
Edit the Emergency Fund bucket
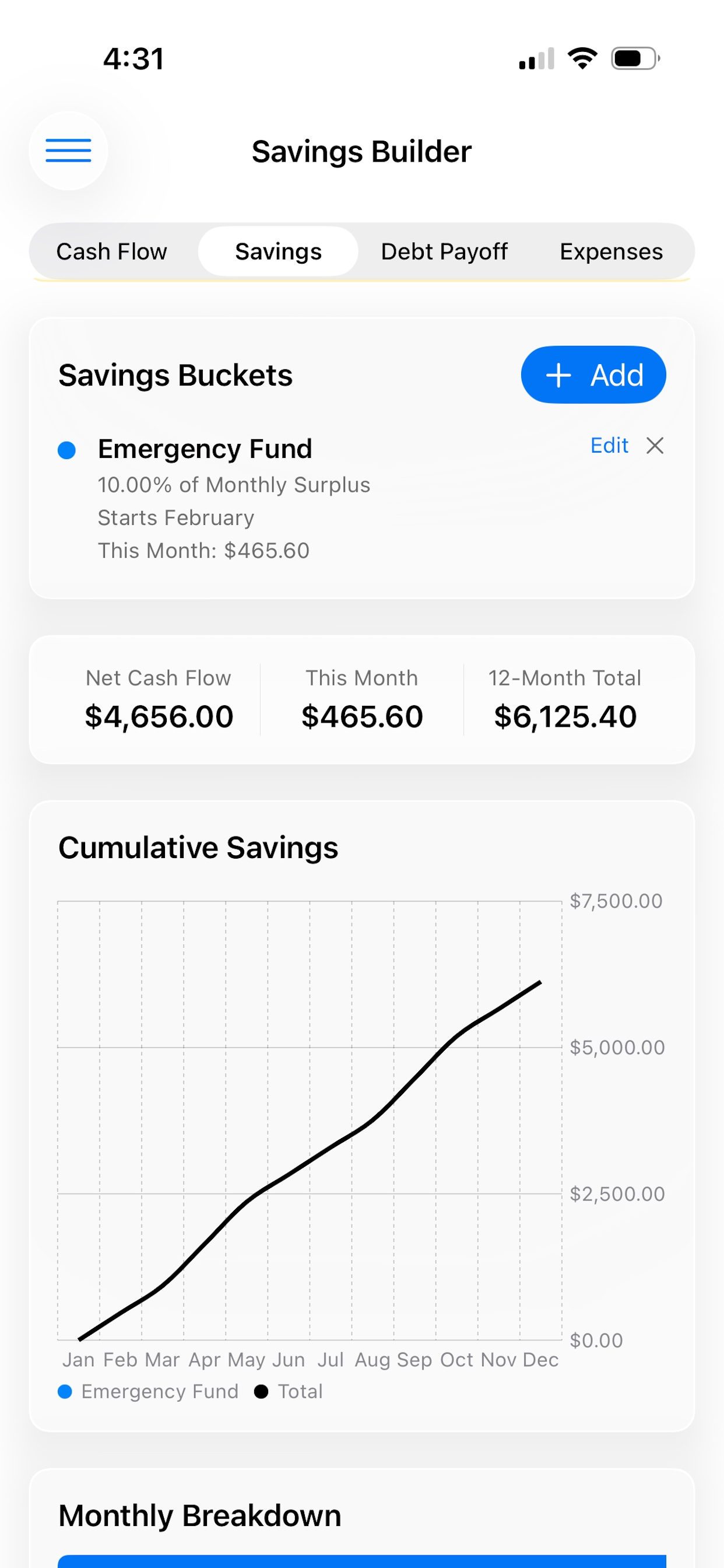point(609,446)
